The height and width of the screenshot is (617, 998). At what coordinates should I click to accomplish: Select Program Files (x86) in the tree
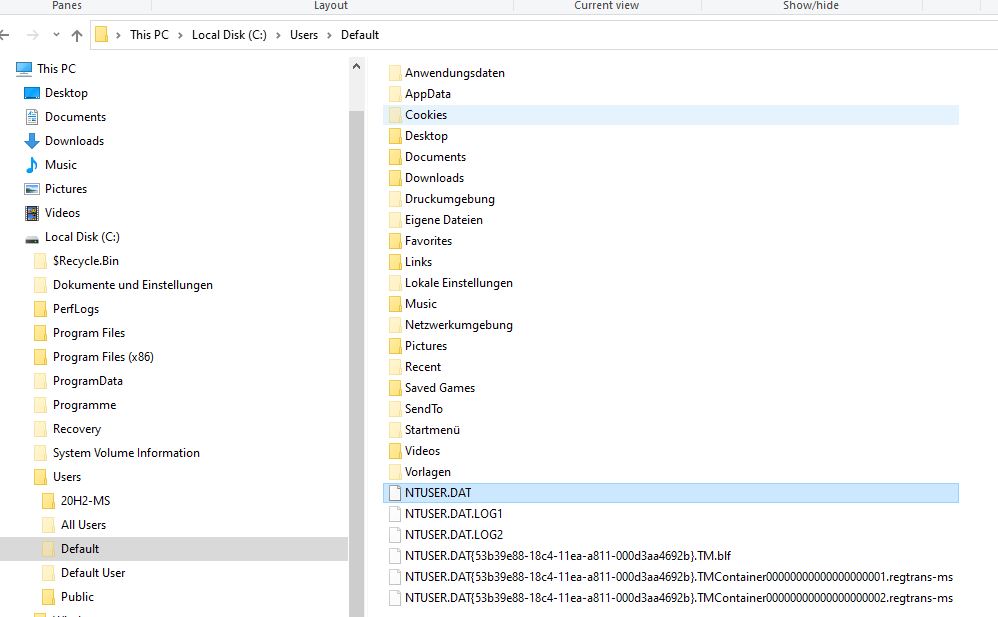point(103,357)
